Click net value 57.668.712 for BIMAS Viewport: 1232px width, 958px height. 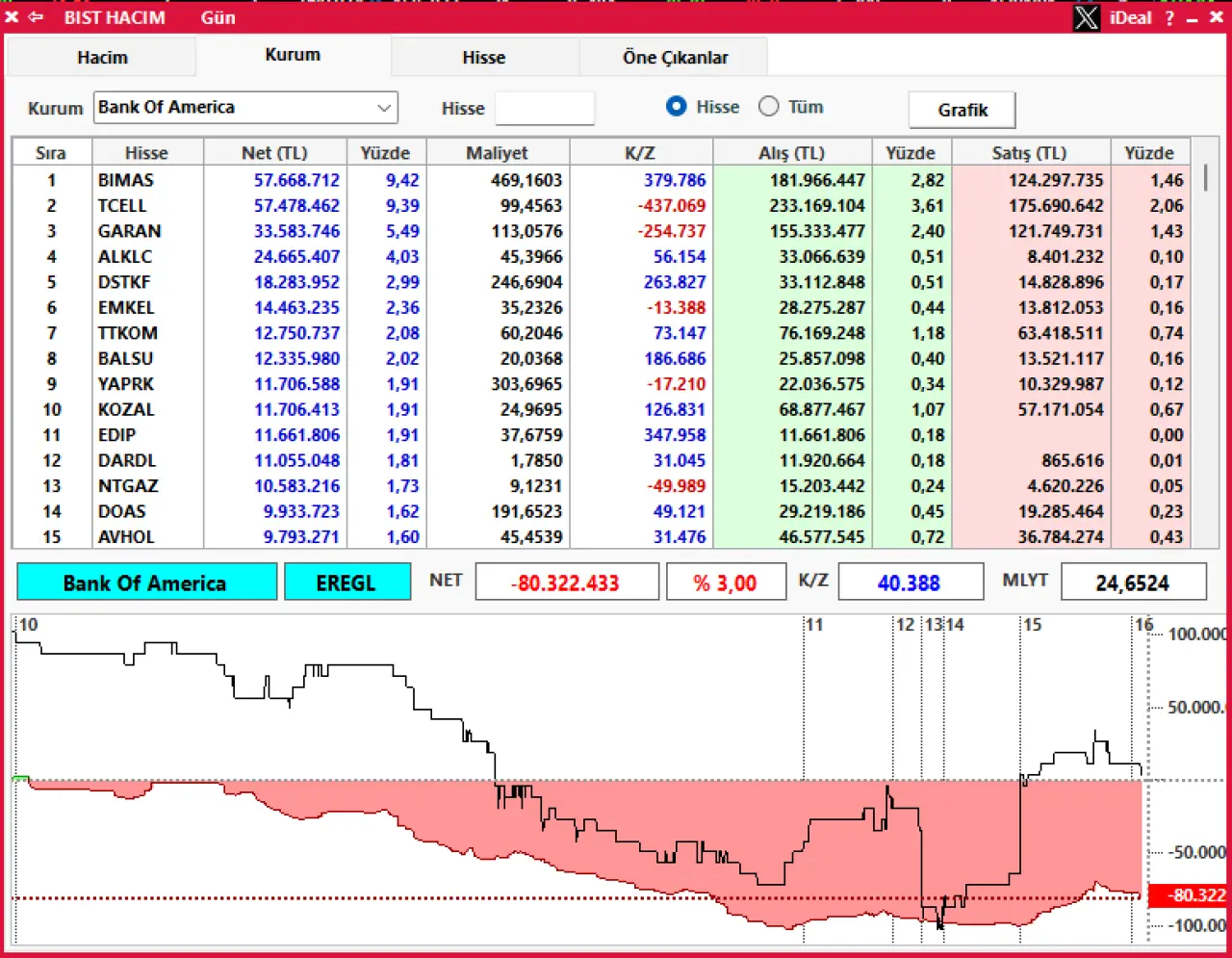296,180
